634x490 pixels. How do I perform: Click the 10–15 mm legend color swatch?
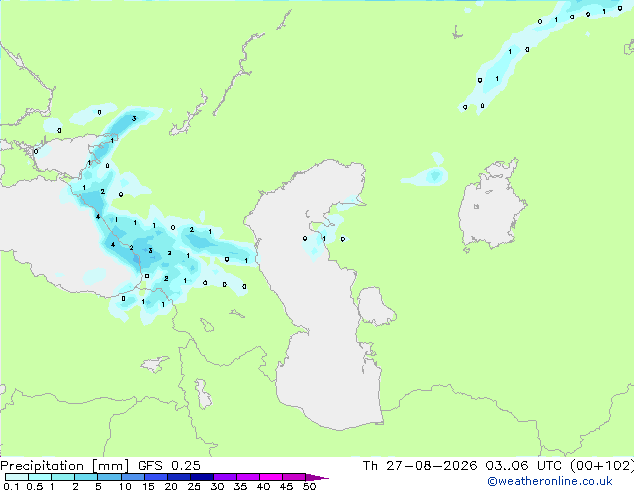132,477
